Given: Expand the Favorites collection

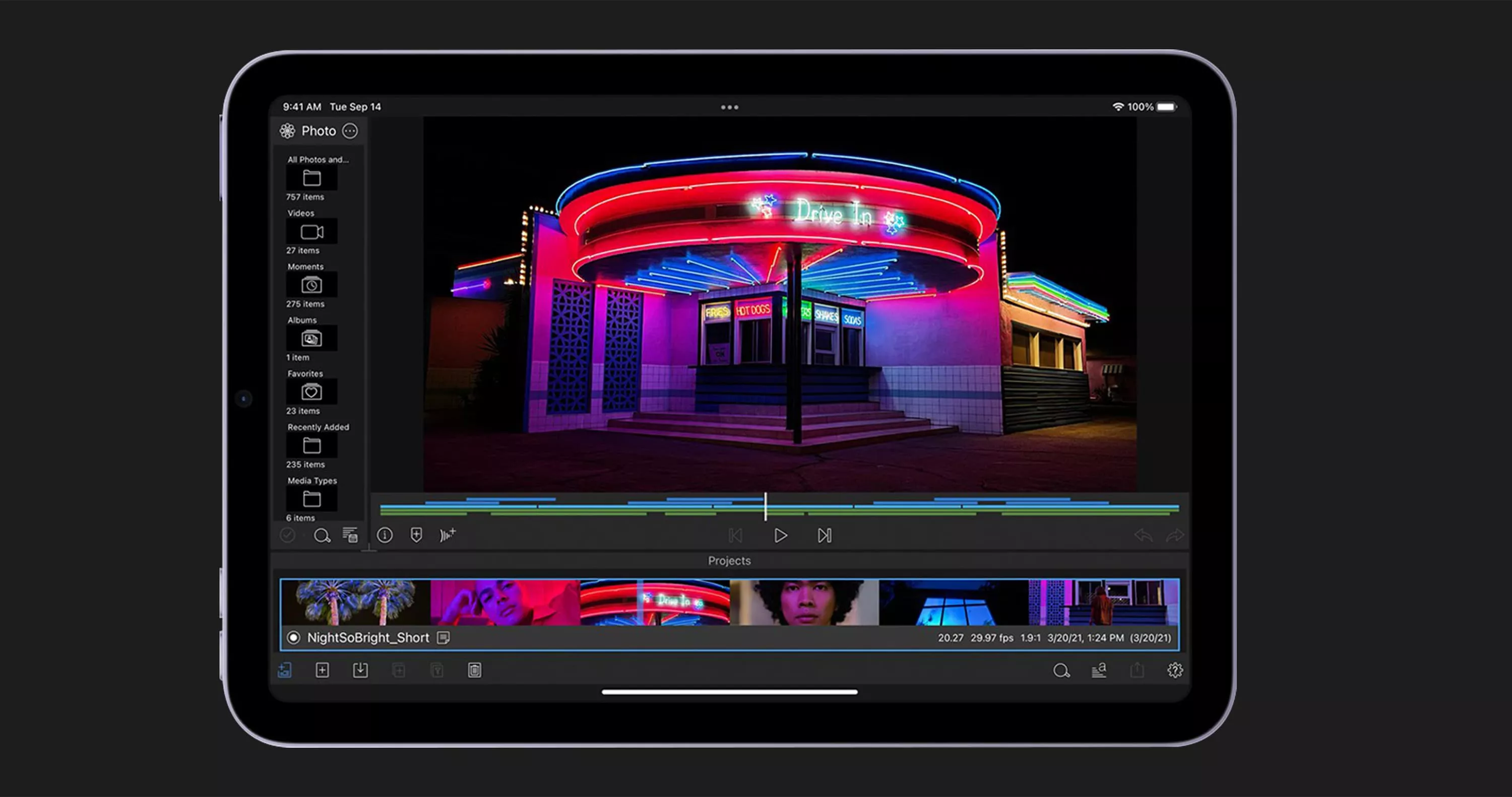Looking at the screenshot, I should 311,392.
